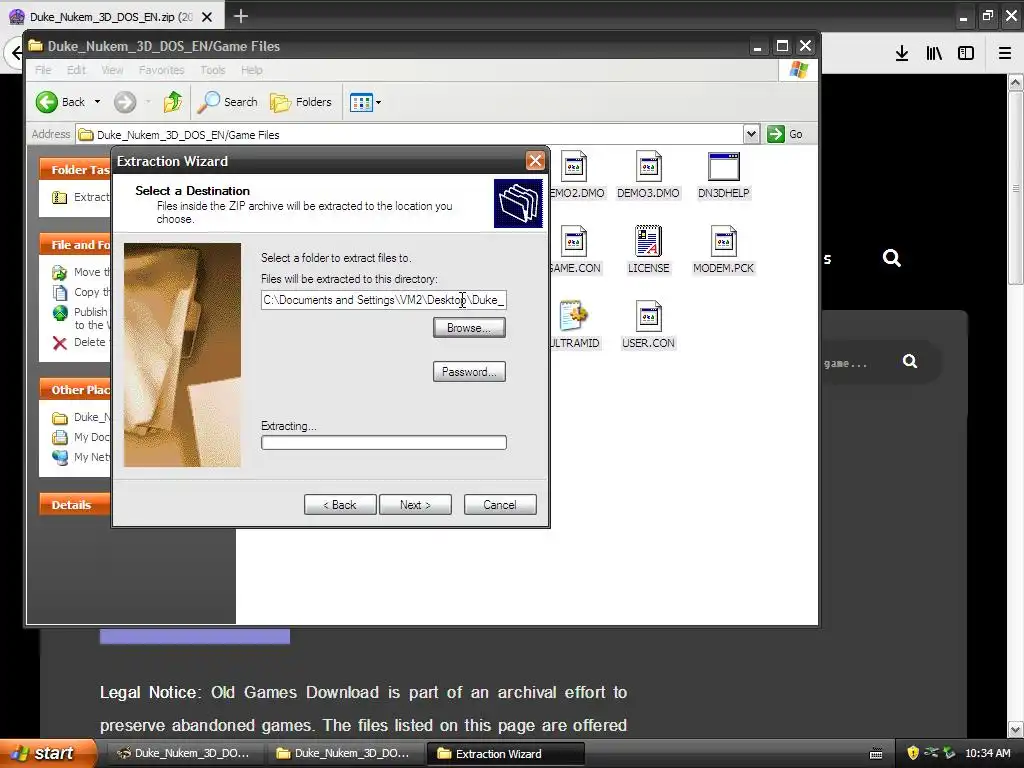Click the taskbar clock showing 10:34 AM
Viewport: 1024px width, 768px height.
pos(987,753)
